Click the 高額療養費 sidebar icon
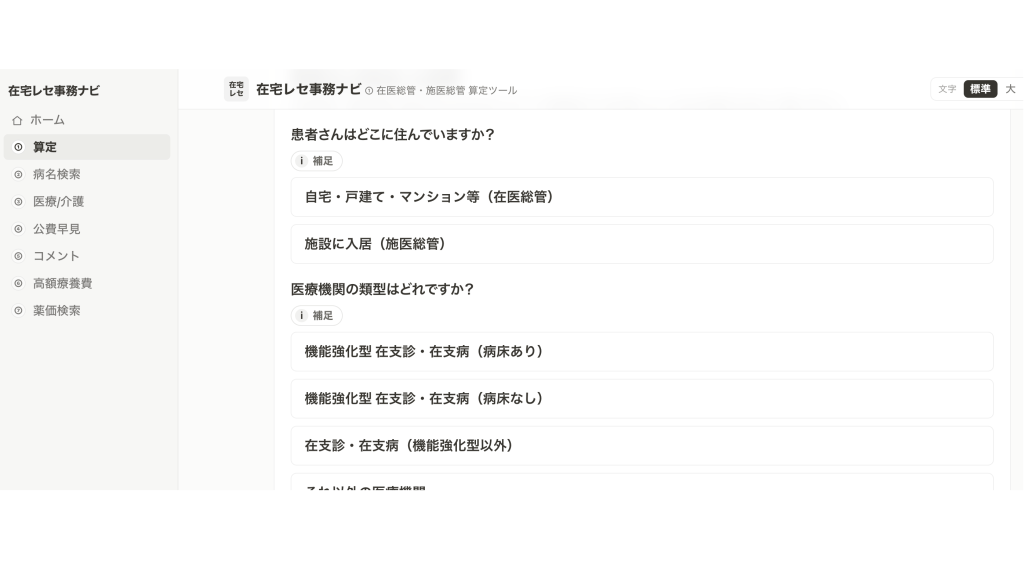 pyautogui.click(x=18, y=283)
